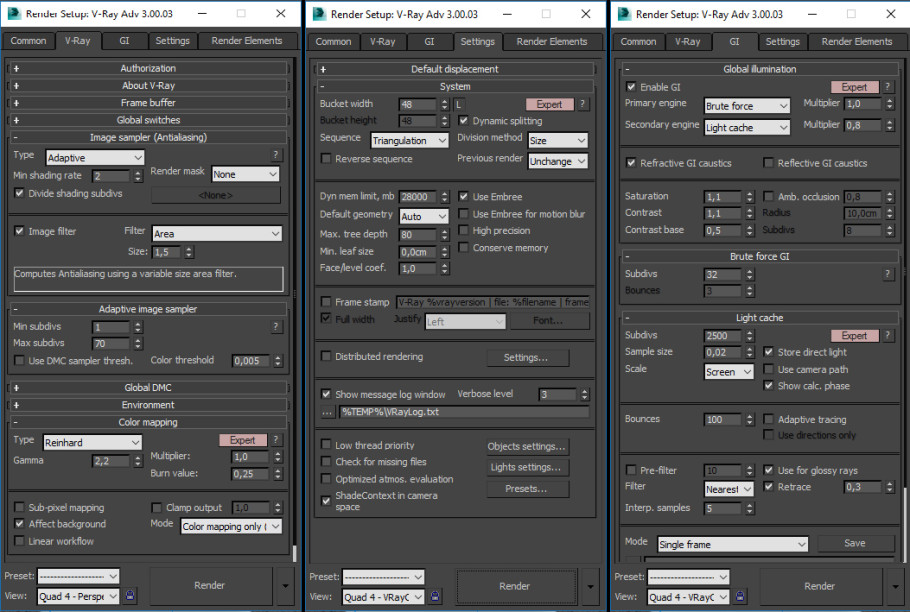Enable Sub-pixel mapping
Image resolution: width=910 pixels, height=612 pixels.
tap(19, 507)
